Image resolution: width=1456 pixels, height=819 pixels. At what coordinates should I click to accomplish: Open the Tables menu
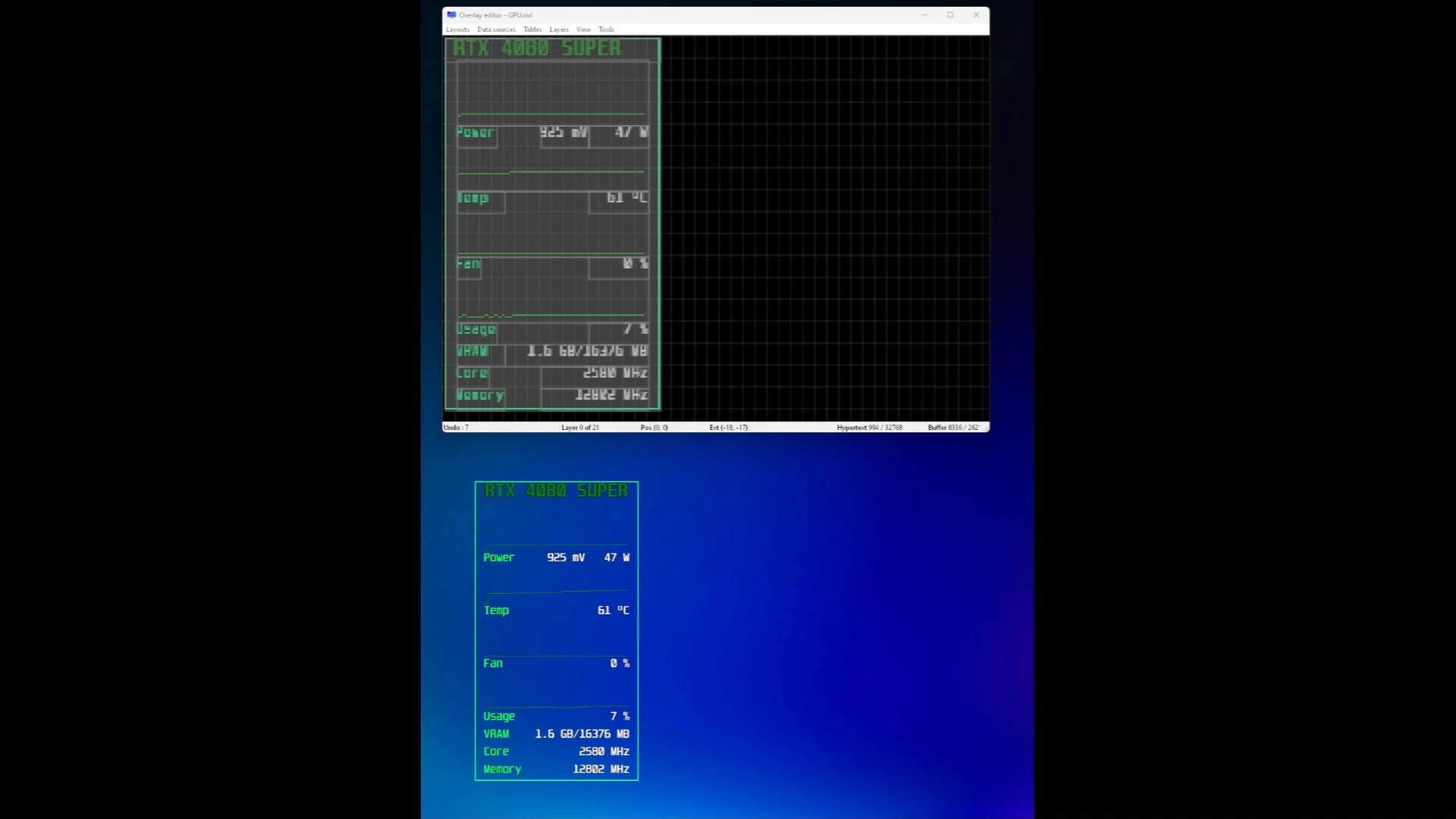pos(532,30)
